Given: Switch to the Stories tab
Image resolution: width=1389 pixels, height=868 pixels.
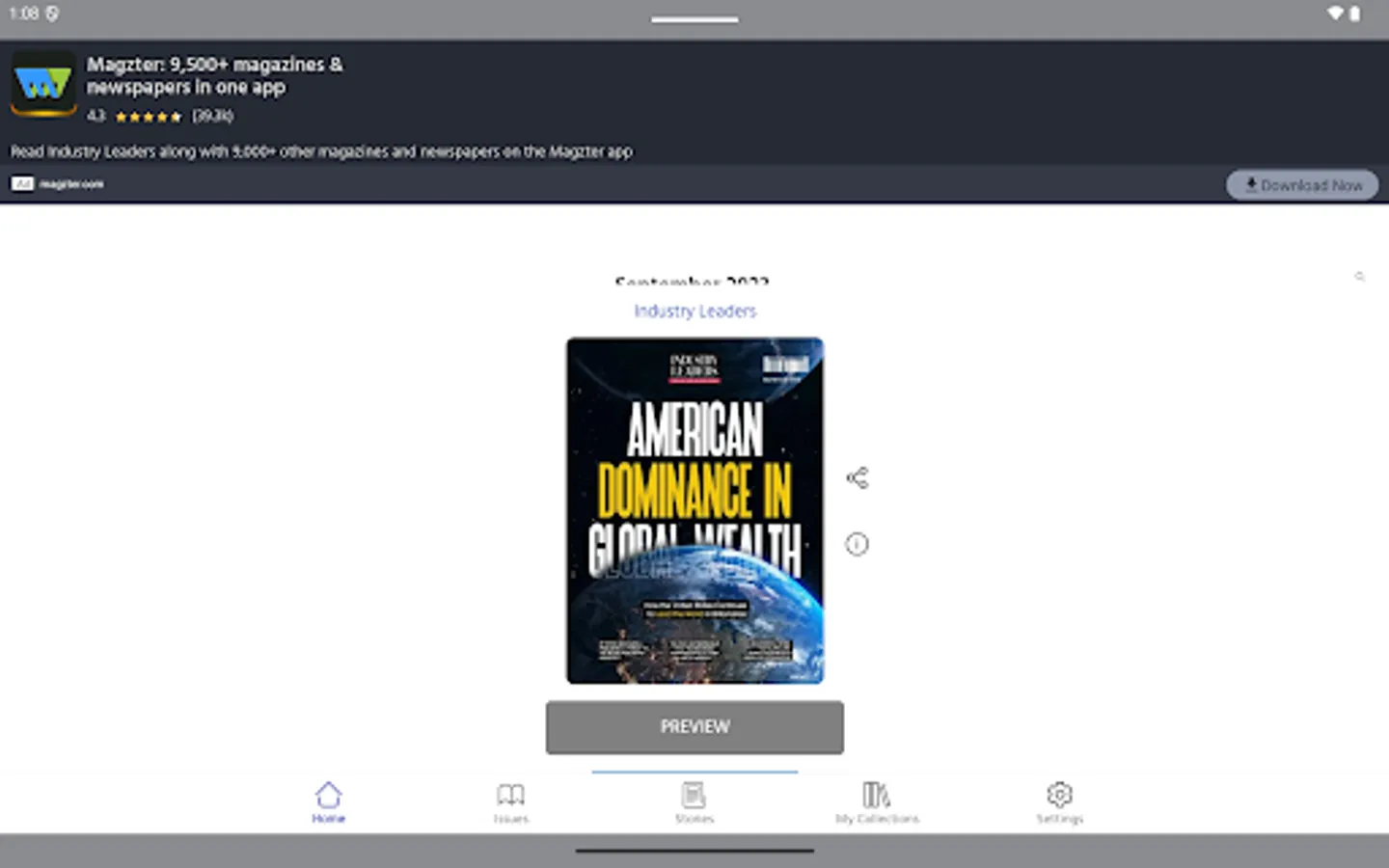Looking at the screenshot, I should (694, 802).
